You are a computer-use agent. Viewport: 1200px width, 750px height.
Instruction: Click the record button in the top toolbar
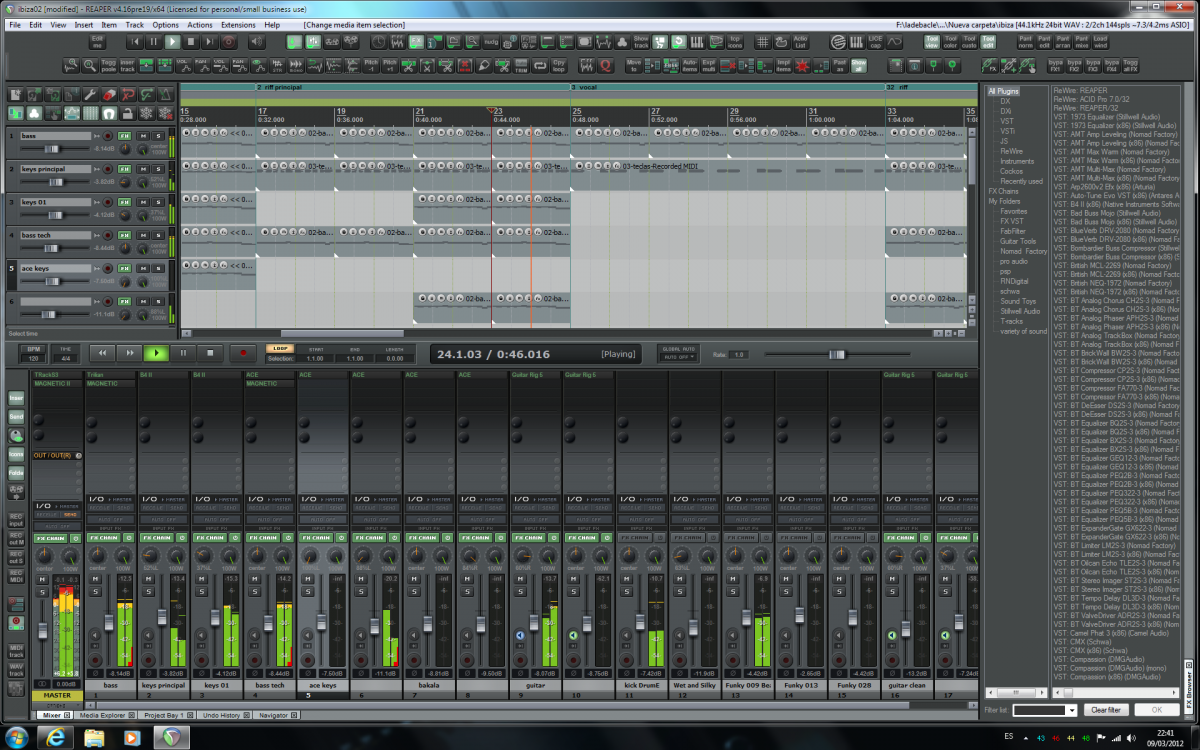point(229,42)
